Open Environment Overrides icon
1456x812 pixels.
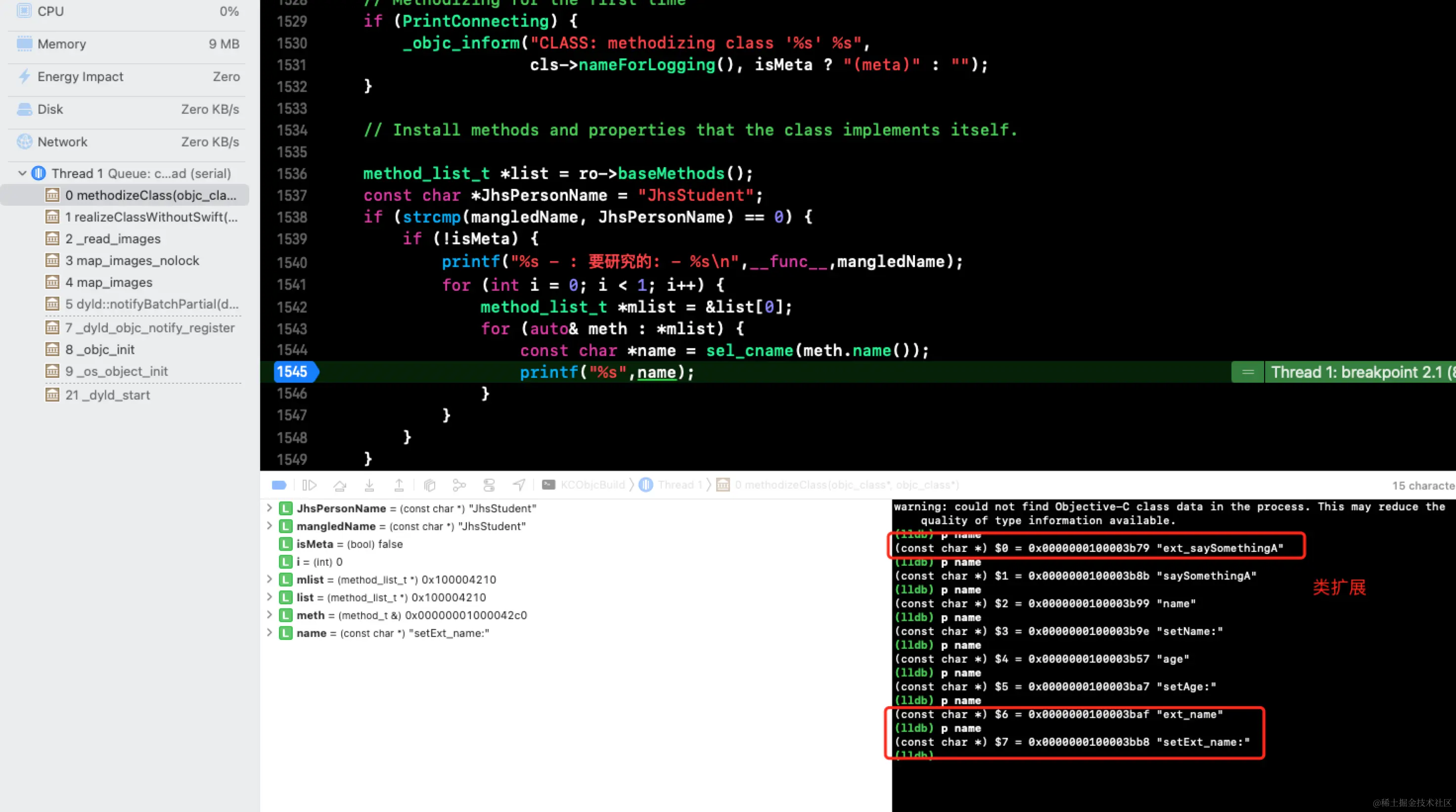point(489,485)
